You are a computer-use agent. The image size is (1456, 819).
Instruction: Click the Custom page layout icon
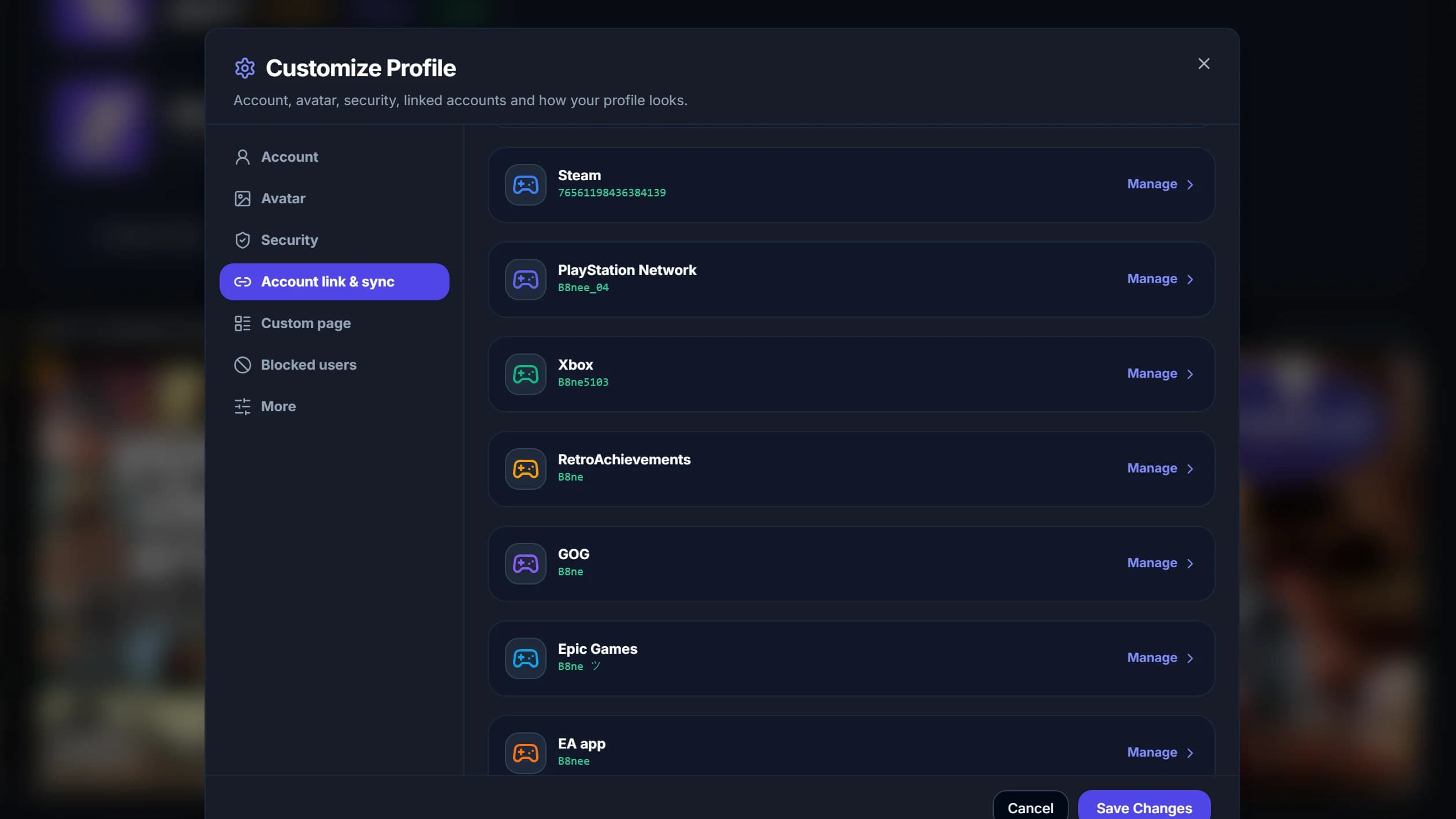[242, 323]
